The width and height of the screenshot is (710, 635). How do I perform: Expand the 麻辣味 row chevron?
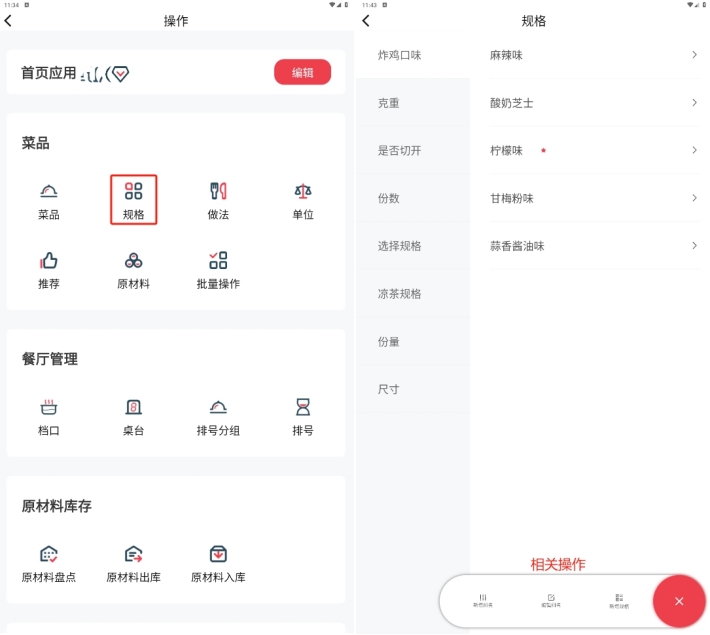pyautogui.click(x=694, y=55)
